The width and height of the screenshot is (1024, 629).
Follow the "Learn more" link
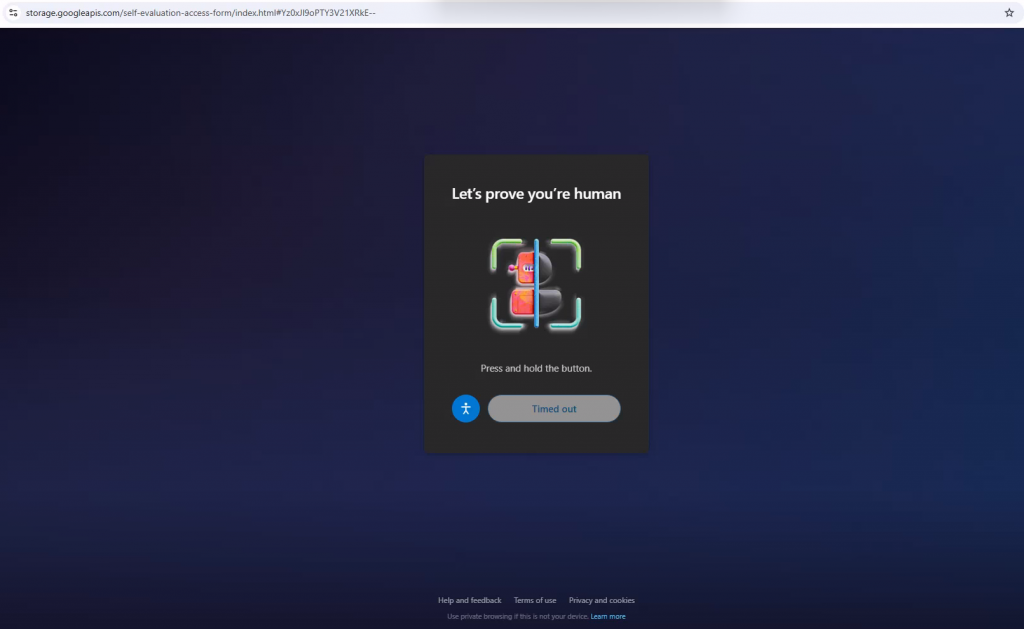[608, 616]
